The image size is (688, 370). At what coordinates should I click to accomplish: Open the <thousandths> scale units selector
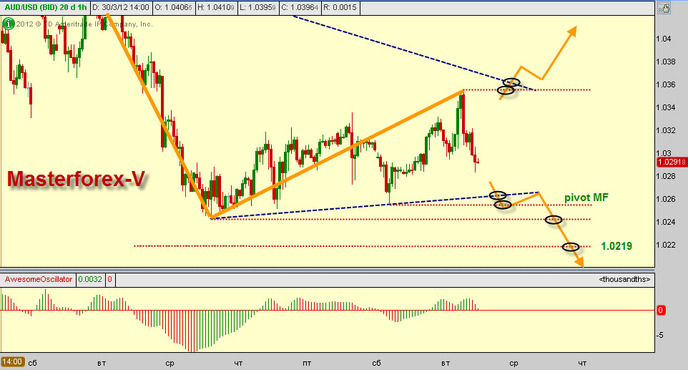coord(624,280)
